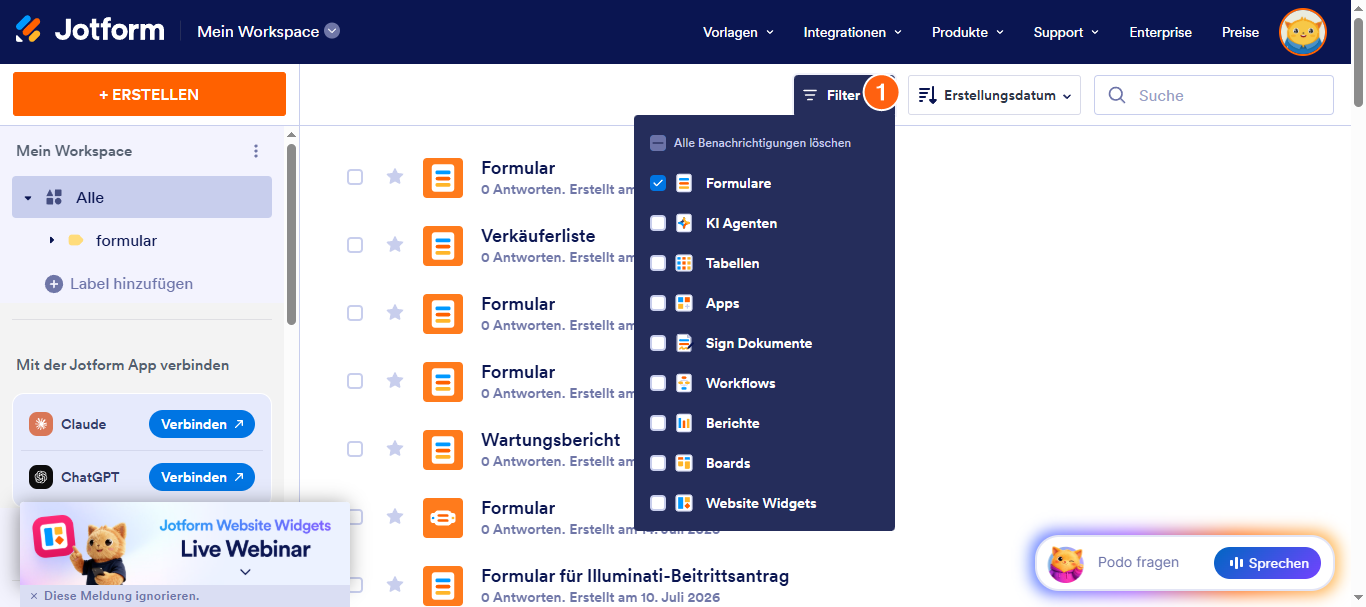Toggle Alle Benachrichtigungen löschen checkbox

click(x=658, y=143)
